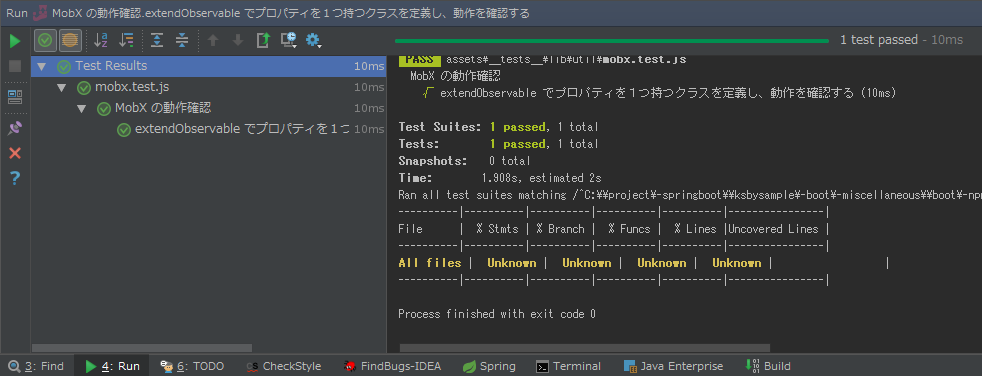Pin the Run tab with pin icon
Image resolution: width=982 pixels, height=376 pixels.
pos(15,128)
